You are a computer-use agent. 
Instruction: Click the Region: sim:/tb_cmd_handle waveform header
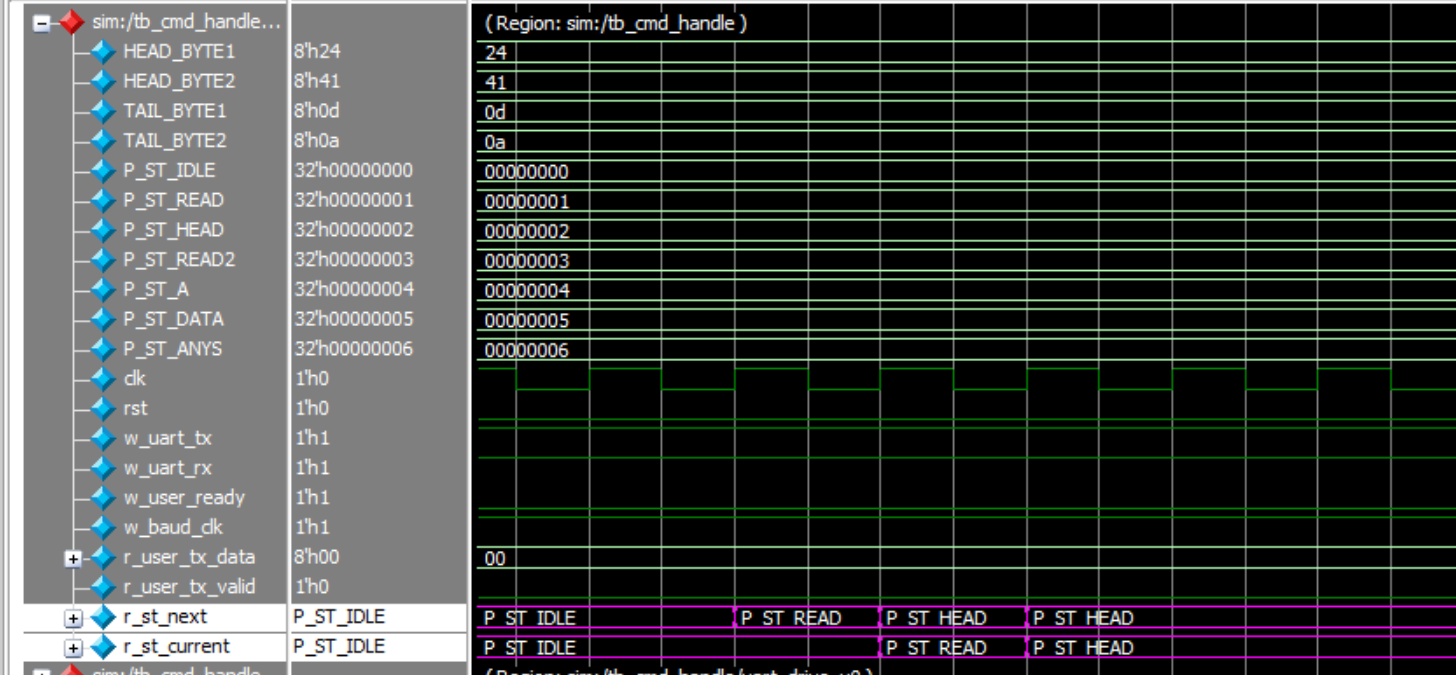pos(615,23)
